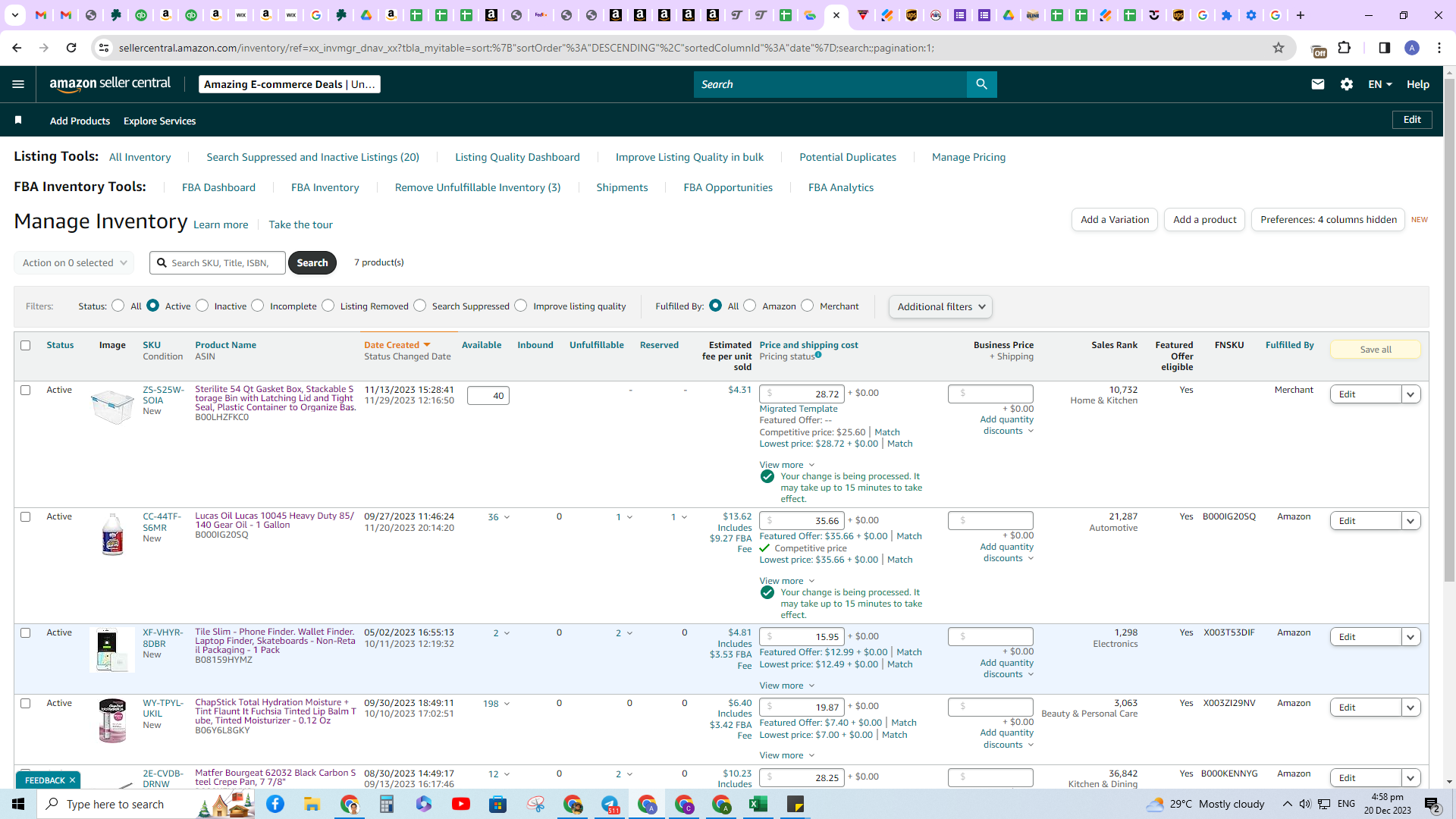Close the Feedback widget

[72, 780]
